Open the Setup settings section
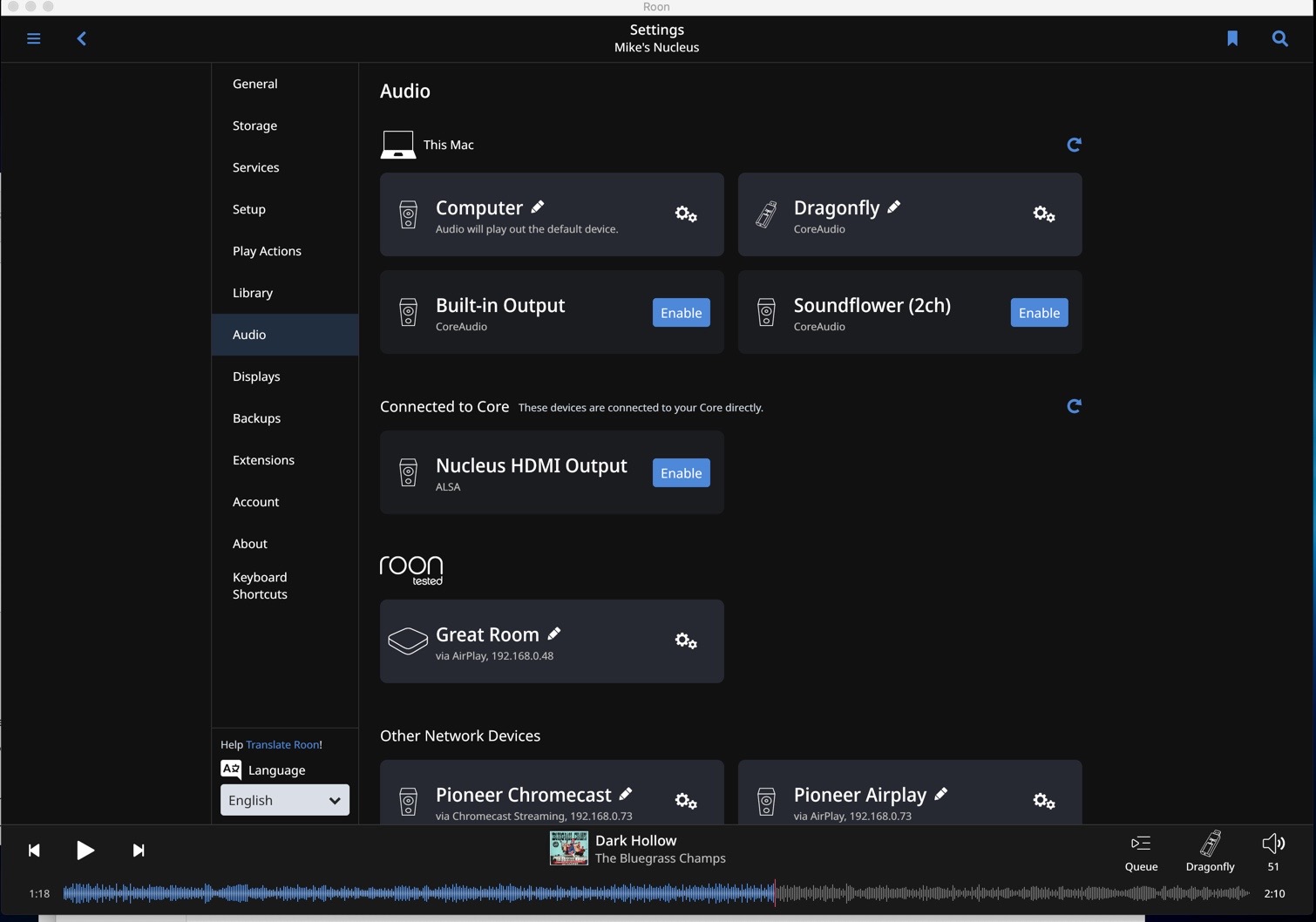Screen dimensions: 1316x922 point(285,209)
